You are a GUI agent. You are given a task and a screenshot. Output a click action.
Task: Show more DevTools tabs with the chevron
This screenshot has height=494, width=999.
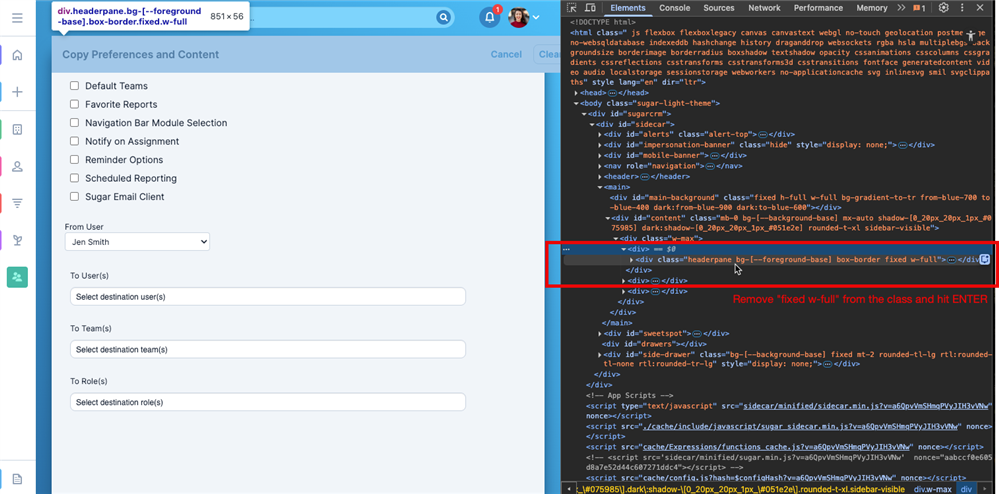pyautogui.click(x=899, y=8)
